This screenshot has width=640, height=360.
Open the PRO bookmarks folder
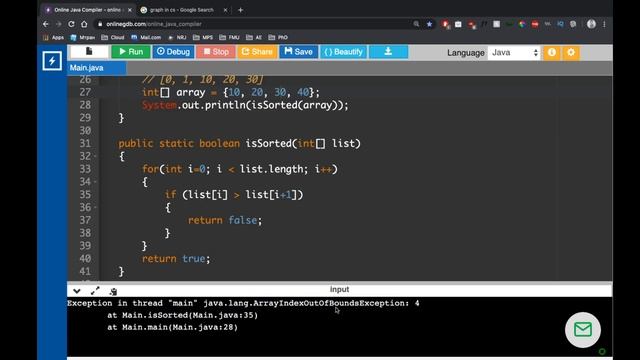click(278, 37)
